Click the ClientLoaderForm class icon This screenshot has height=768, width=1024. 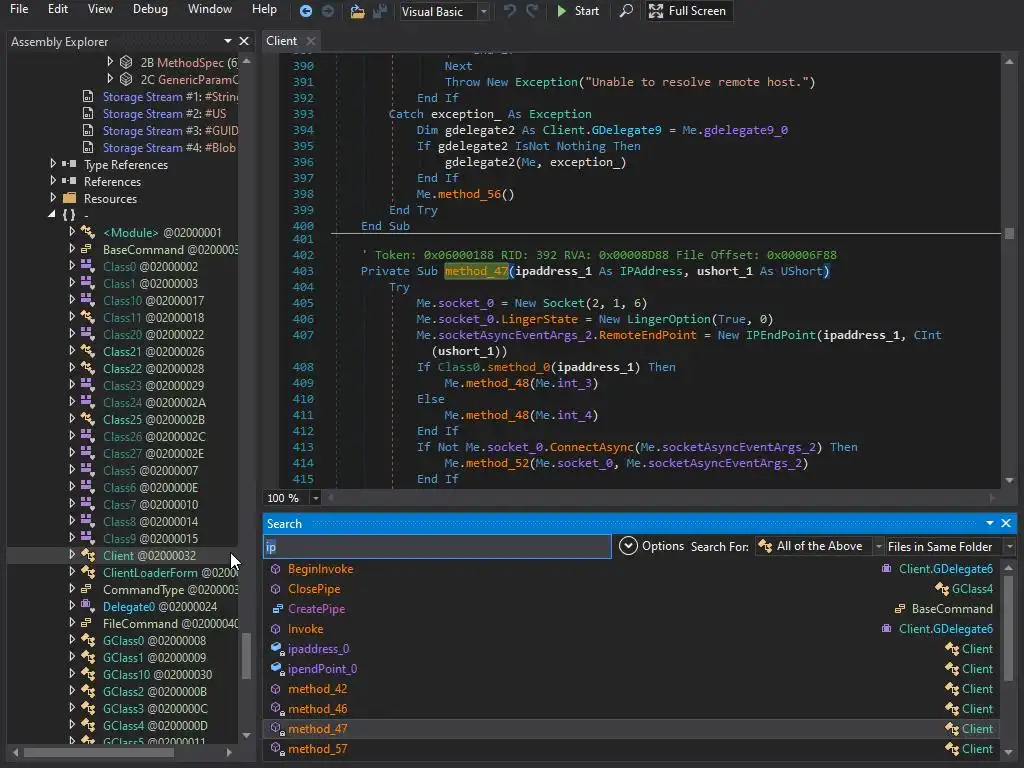(x=87, y=573)
